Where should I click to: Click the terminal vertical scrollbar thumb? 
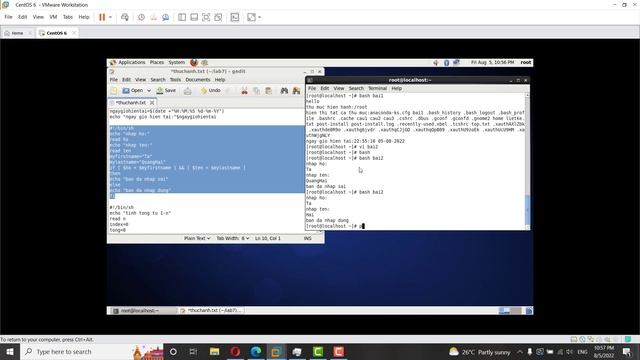pyautogui.click(x=527, y=210)
